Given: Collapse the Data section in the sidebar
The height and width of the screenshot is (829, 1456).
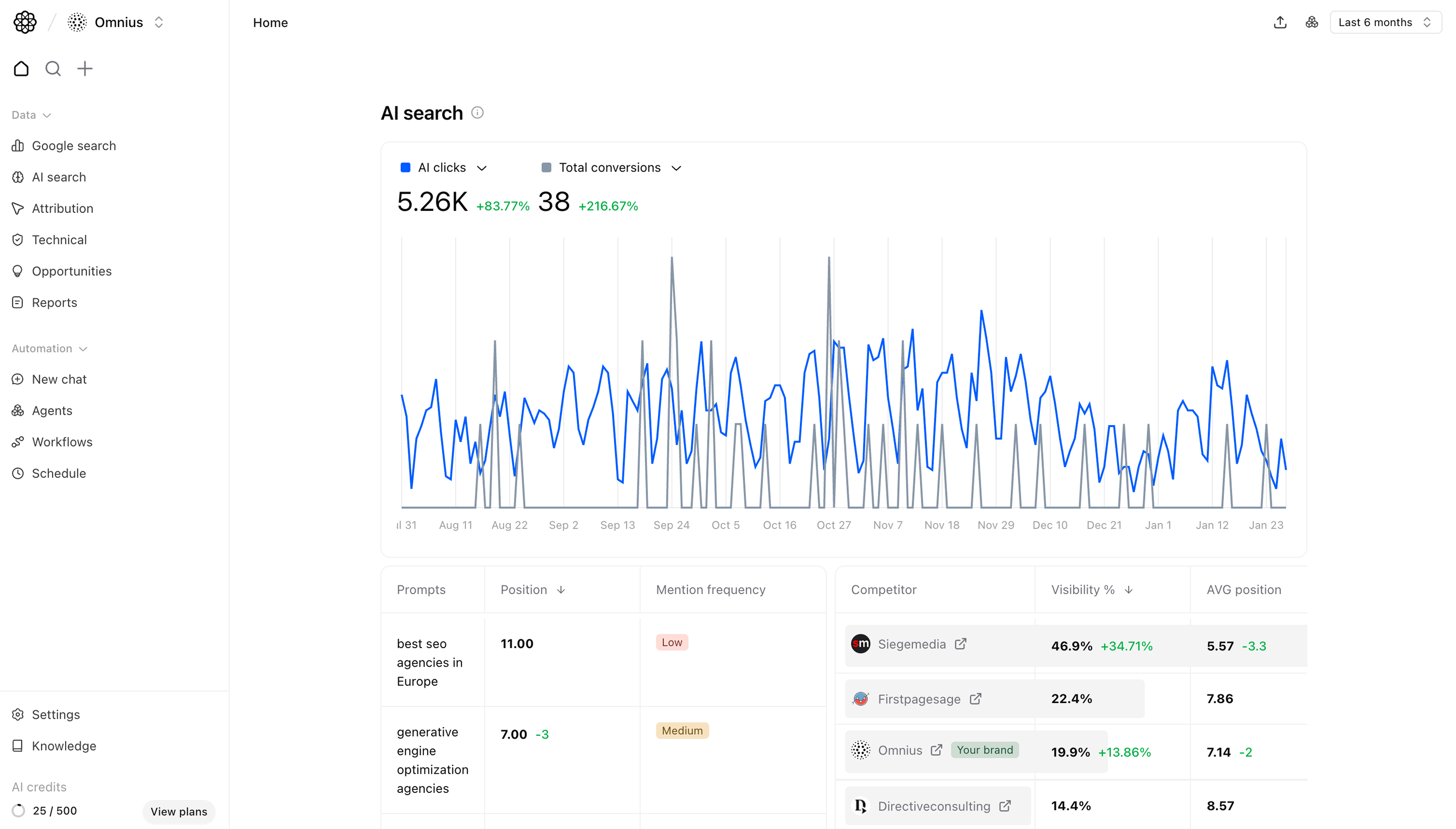Looking at the screenshot, I should [47, 115].
